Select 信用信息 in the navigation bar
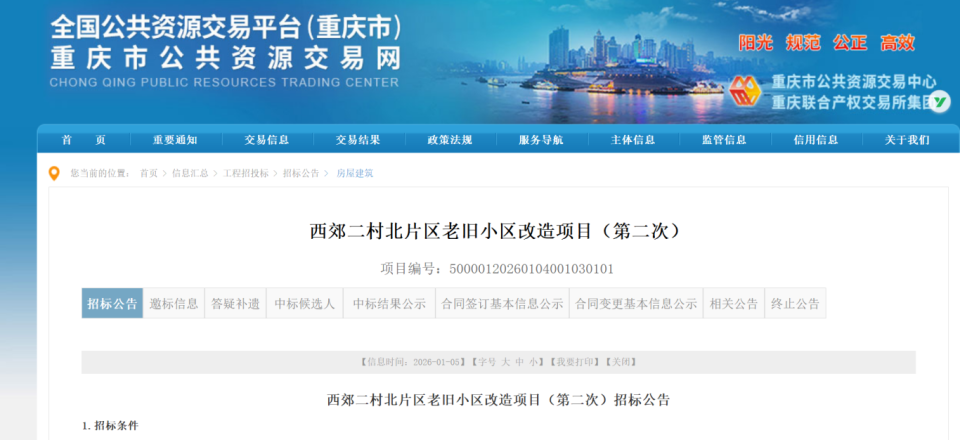This screenshot has width=960, height=440. pyautogui.click(x=816, y=140)
